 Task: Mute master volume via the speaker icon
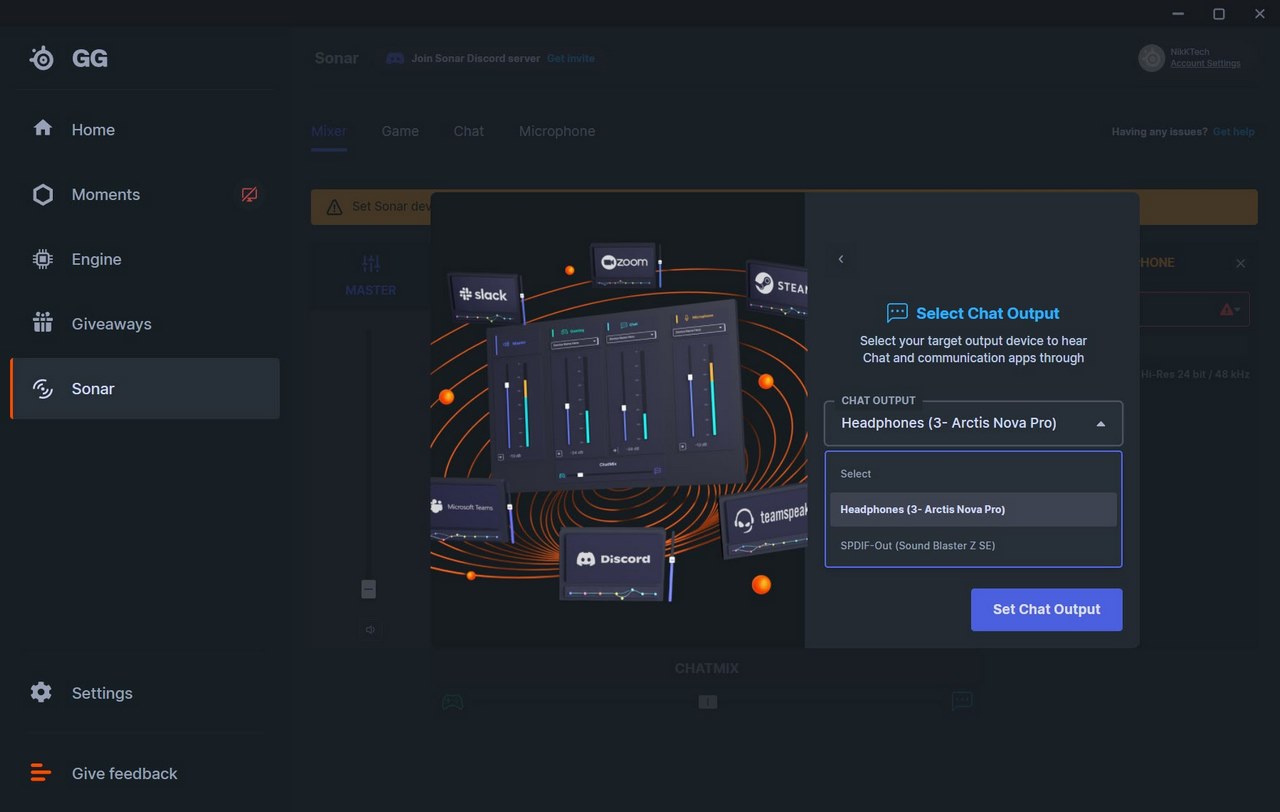(x=371, y=630)
